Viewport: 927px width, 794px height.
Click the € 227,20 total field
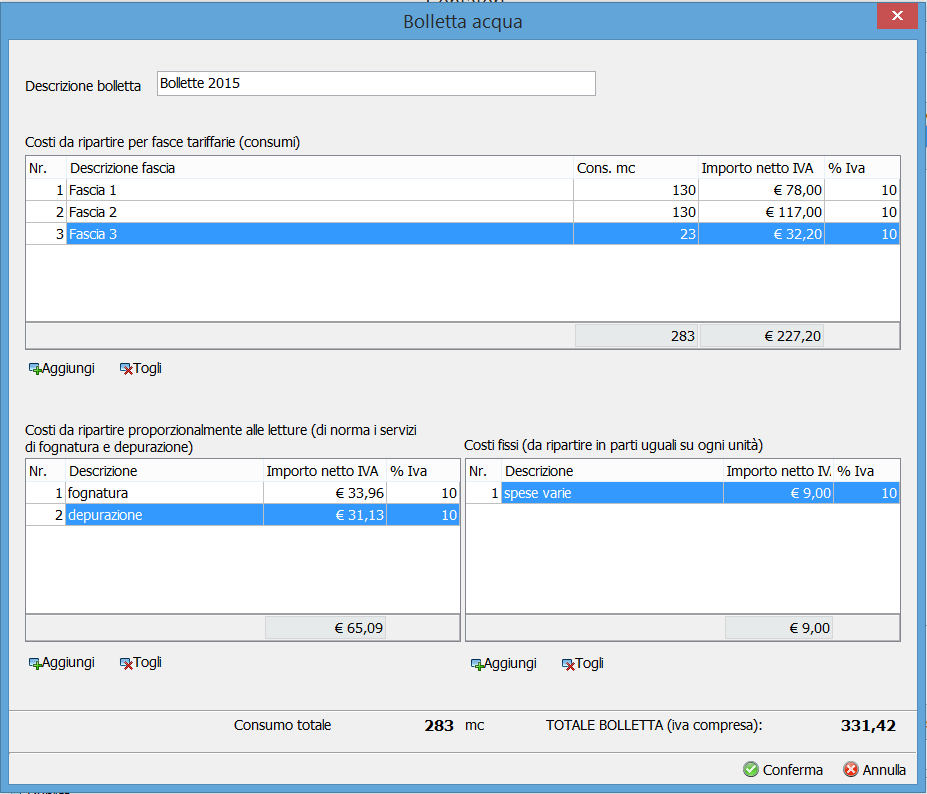pyautogui.click(x=762, y=336)
